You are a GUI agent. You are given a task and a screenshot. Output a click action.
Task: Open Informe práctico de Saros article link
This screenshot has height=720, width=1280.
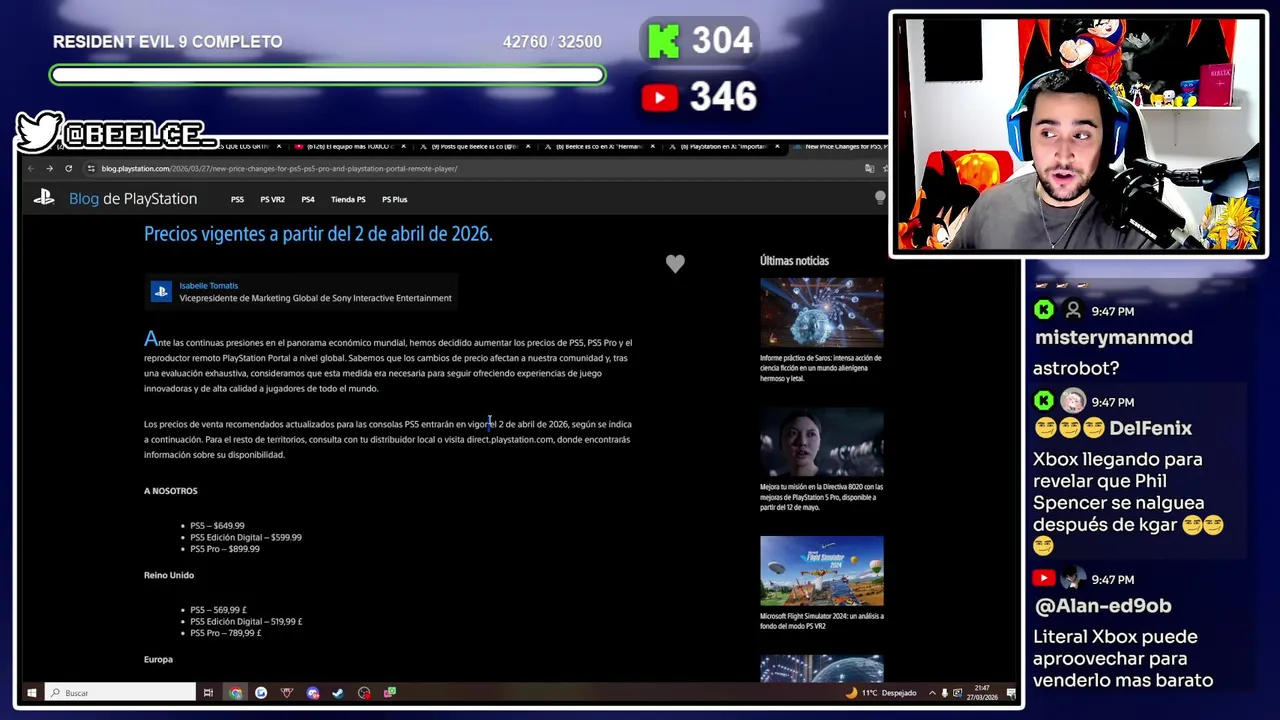click(821, 368)
